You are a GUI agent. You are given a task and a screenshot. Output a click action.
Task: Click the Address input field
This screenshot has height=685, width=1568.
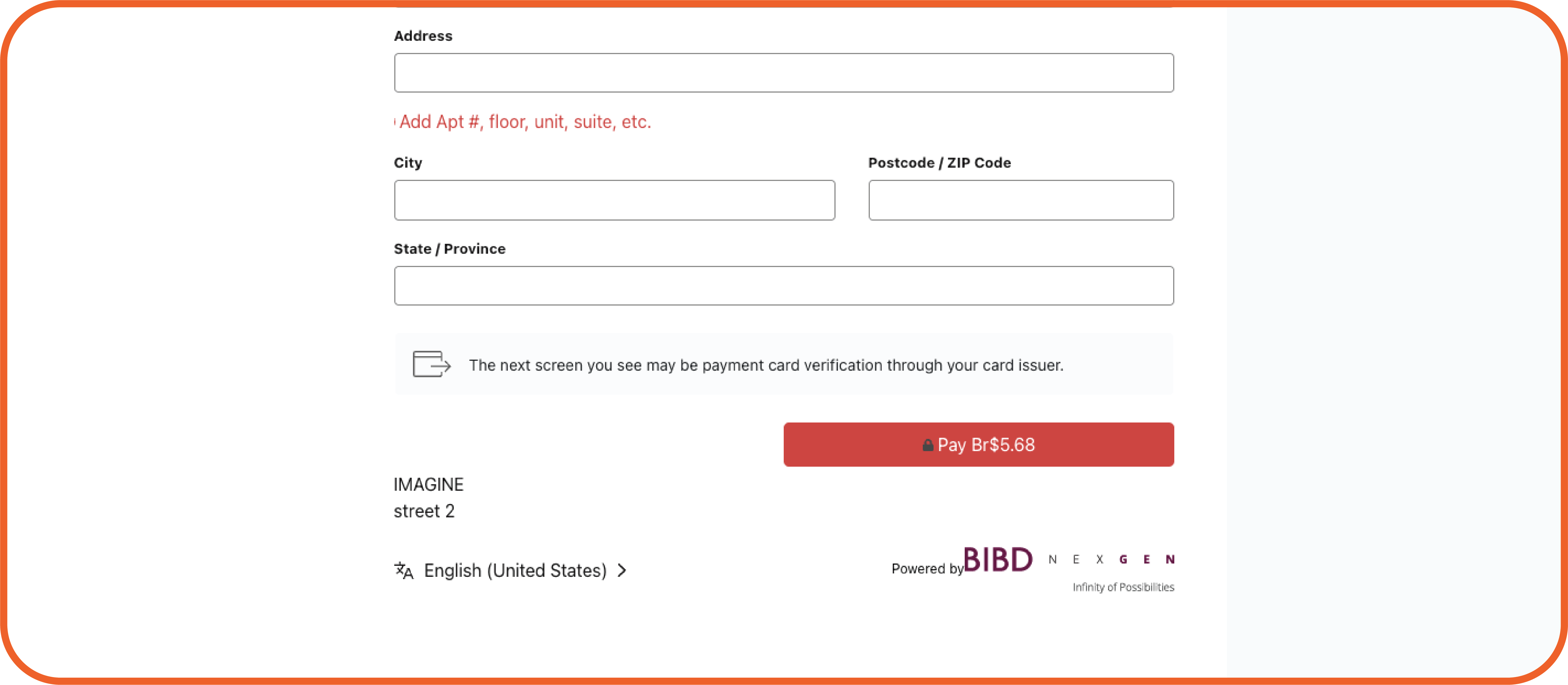tap(783, 73)
